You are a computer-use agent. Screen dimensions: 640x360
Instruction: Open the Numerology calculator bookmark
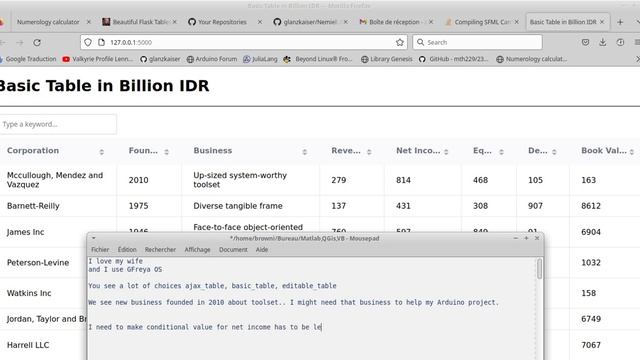(x=532, y=59)
